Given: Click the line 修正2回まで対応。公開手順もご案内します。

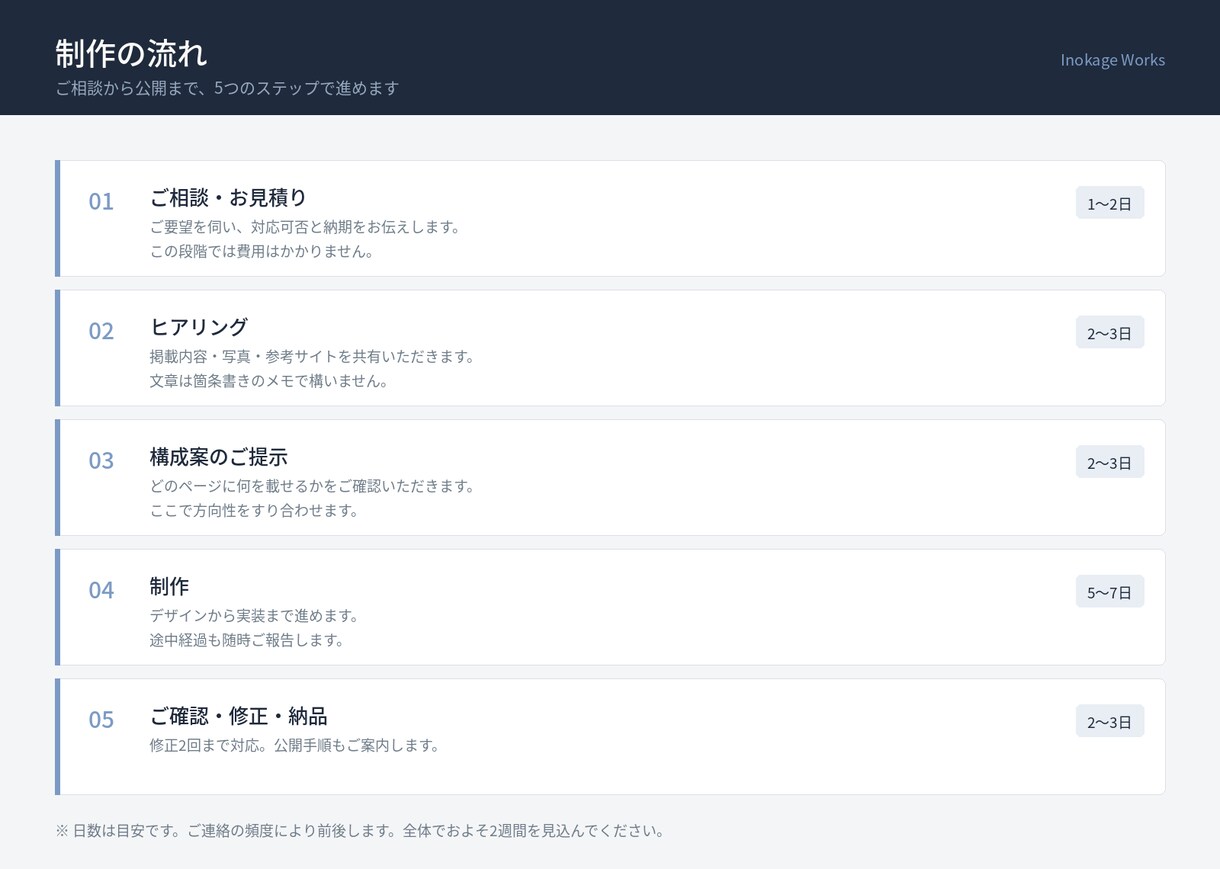Looking at the screenshot, I should pos(296,745).
